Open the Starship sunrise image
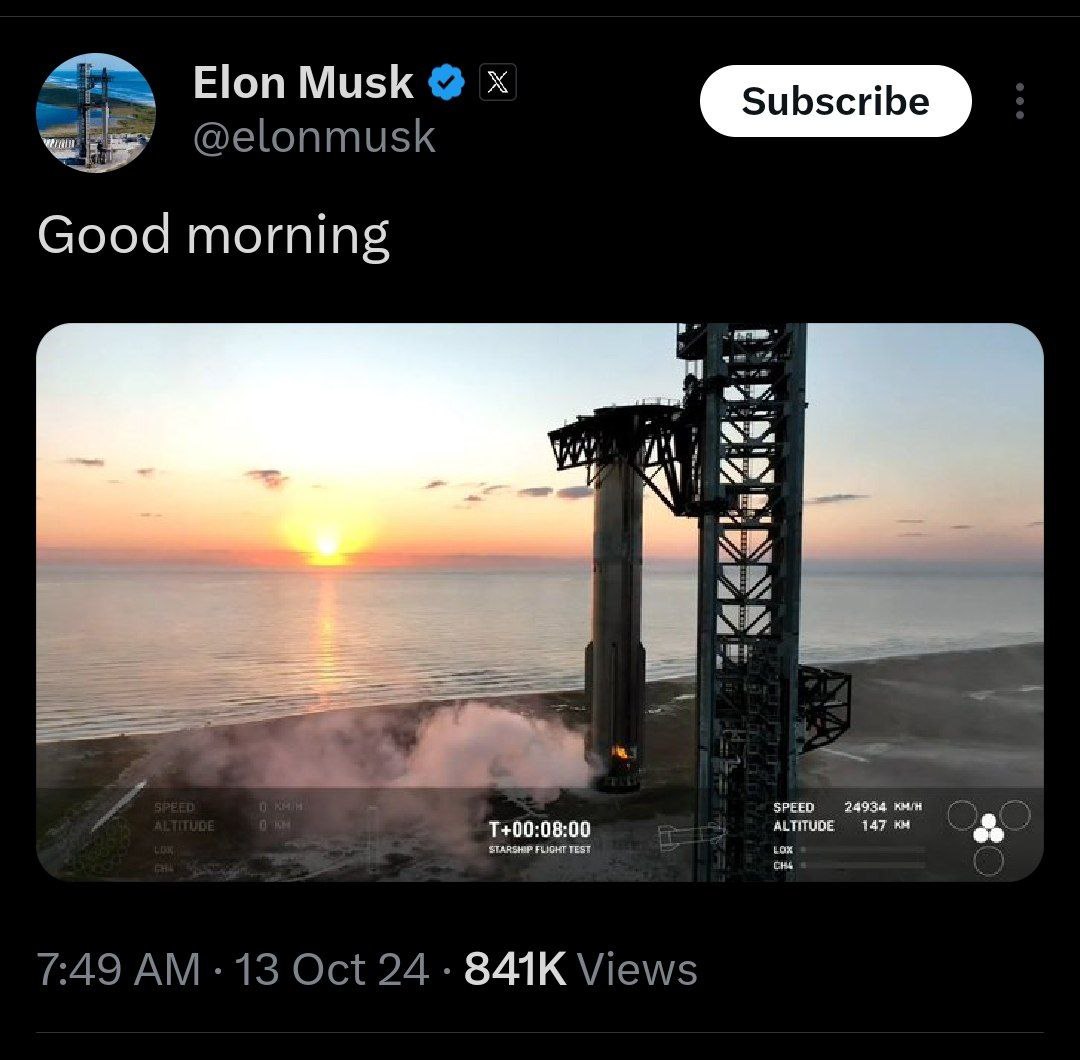The image size is (1080, 1060). [x=540, y=602]
